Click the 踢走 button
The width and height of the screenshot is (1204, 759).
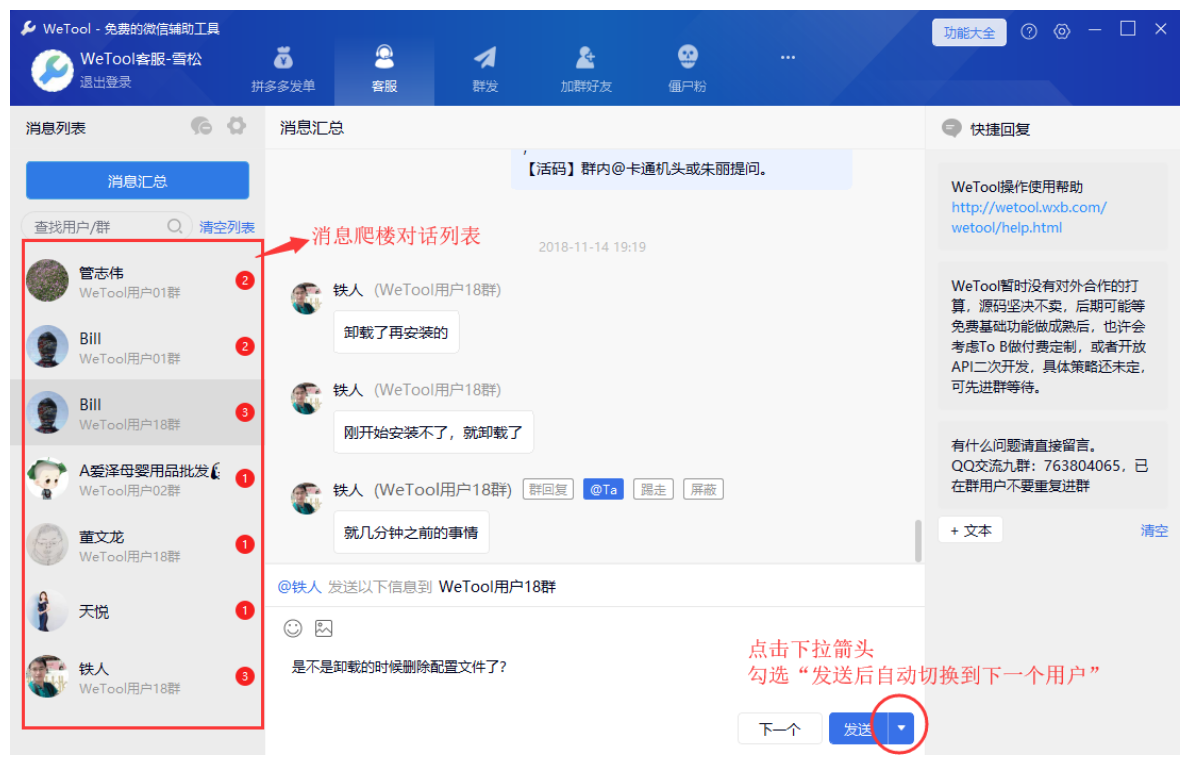coord(654,490)
